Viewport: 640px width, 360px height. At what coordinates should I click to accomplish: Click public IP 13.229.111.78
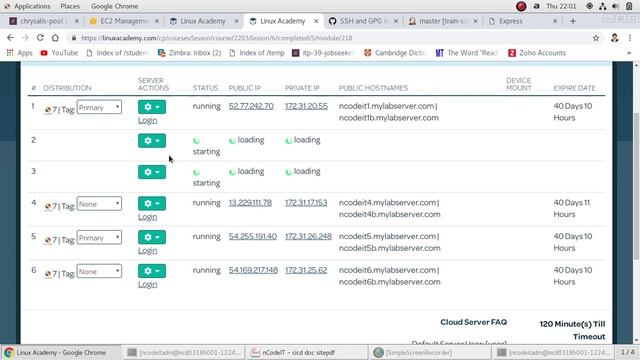(x=250, y=203)
